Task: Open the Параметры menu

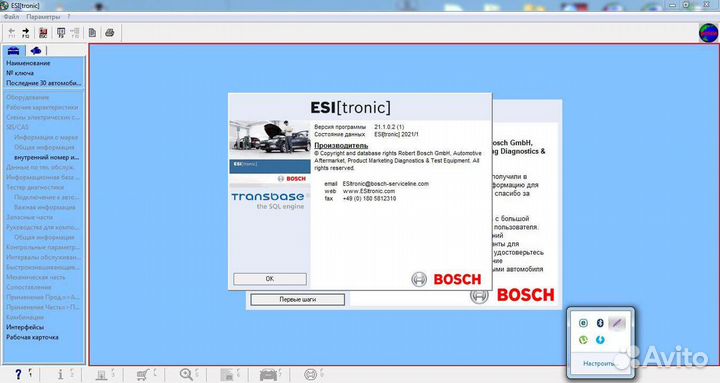Action: pyautogui.click(x=43, y=17)
